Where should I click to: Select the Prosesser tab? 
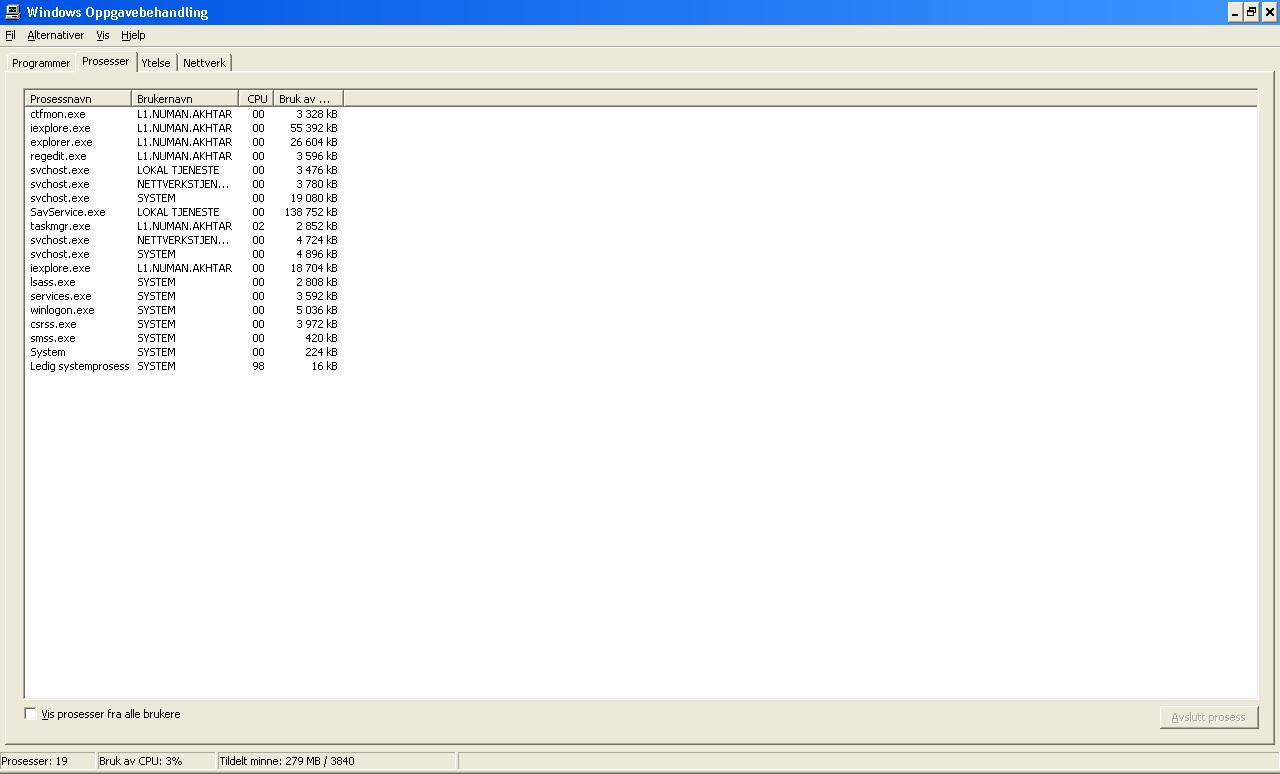click(106, 61)
